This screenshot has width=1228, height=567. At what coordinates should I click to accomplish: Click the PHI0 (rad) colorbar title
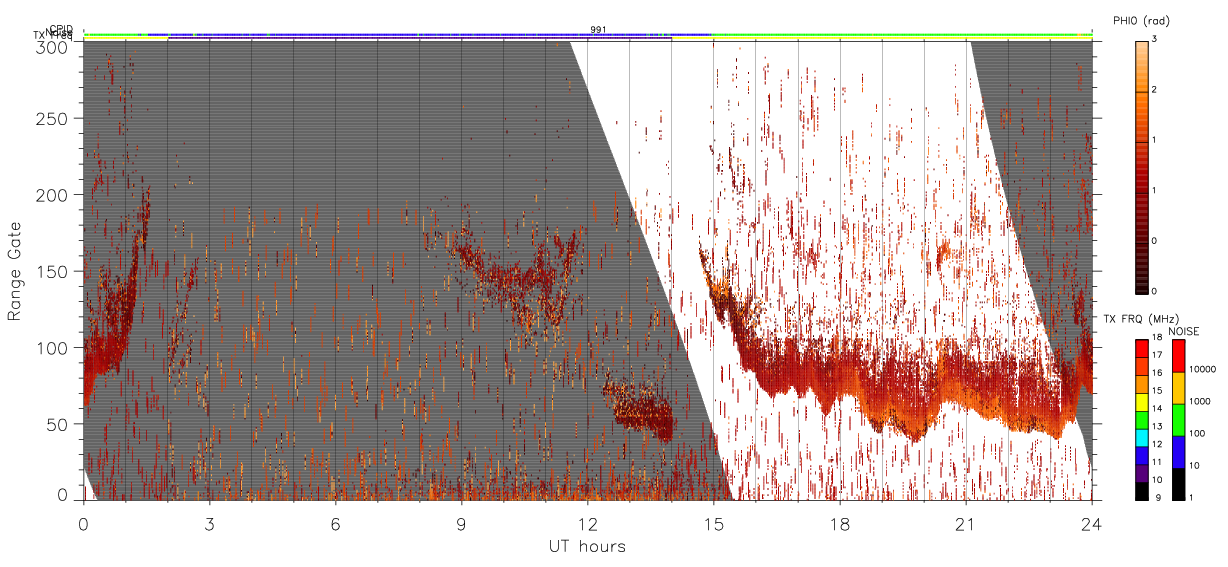click(x=1142, y=20)
